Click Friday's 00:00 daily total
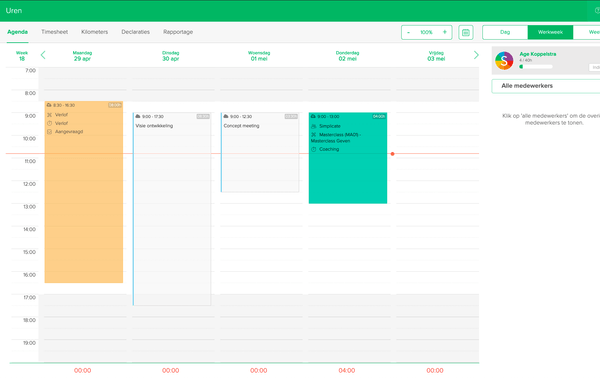Viewport: 600px width, 378px height. [435, 370]
